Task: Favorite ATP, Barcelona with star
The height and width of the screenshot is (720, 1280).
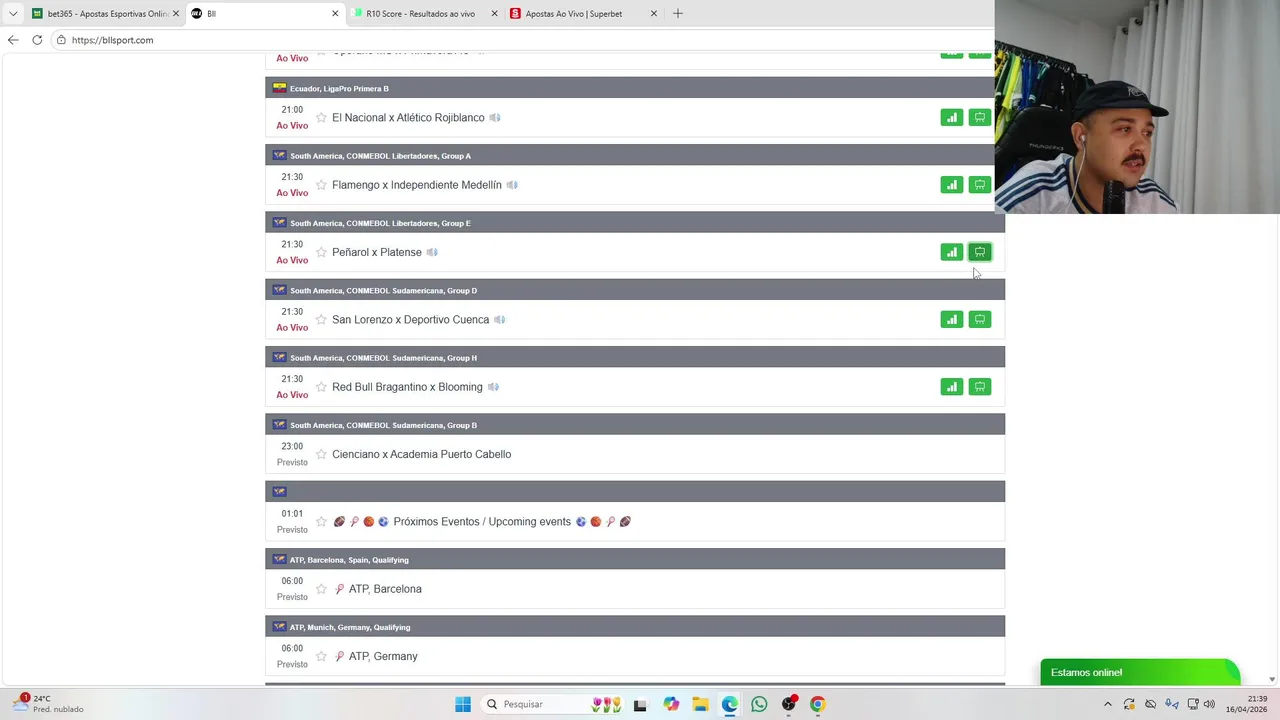Action: [321, 589]
